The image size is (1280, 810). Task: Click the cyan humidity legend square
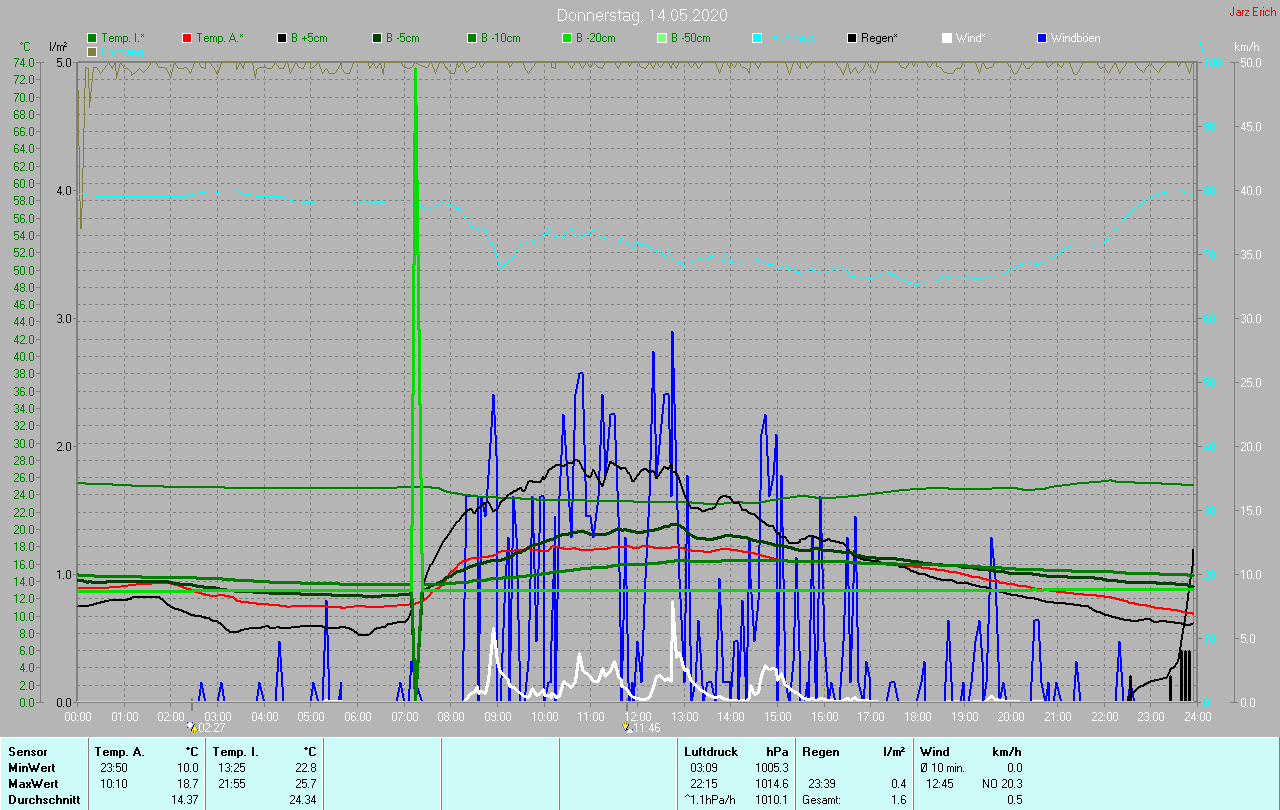(758, 38)
